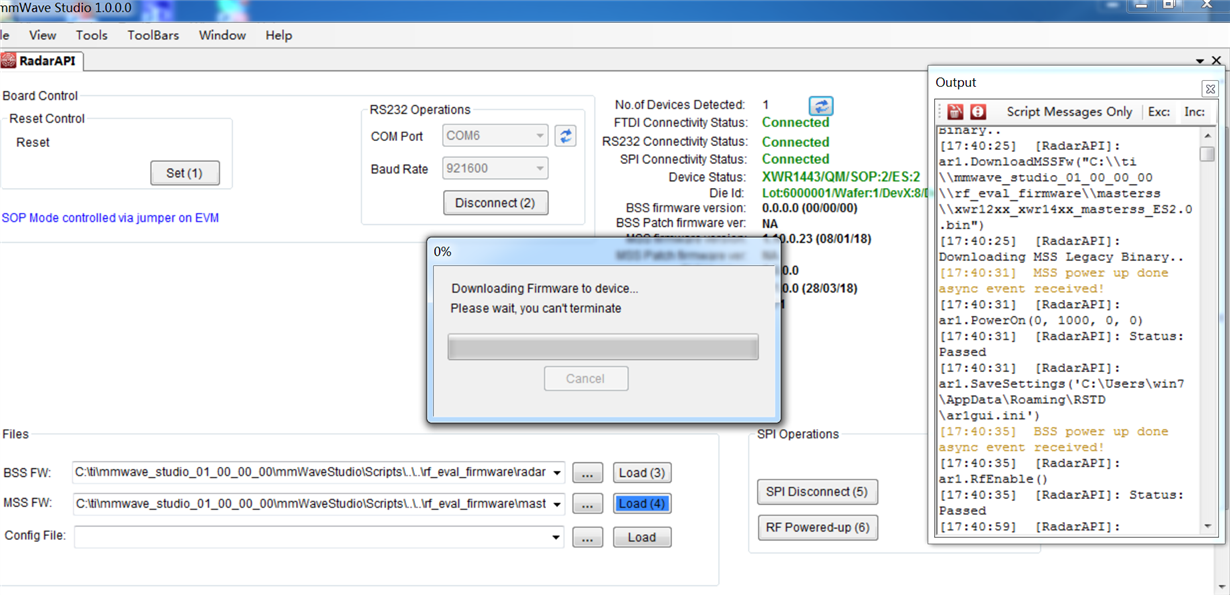Click the Output panel scrollbar thumb
This screenshot has width=1230, height=595.
[x=1208, y=154]
